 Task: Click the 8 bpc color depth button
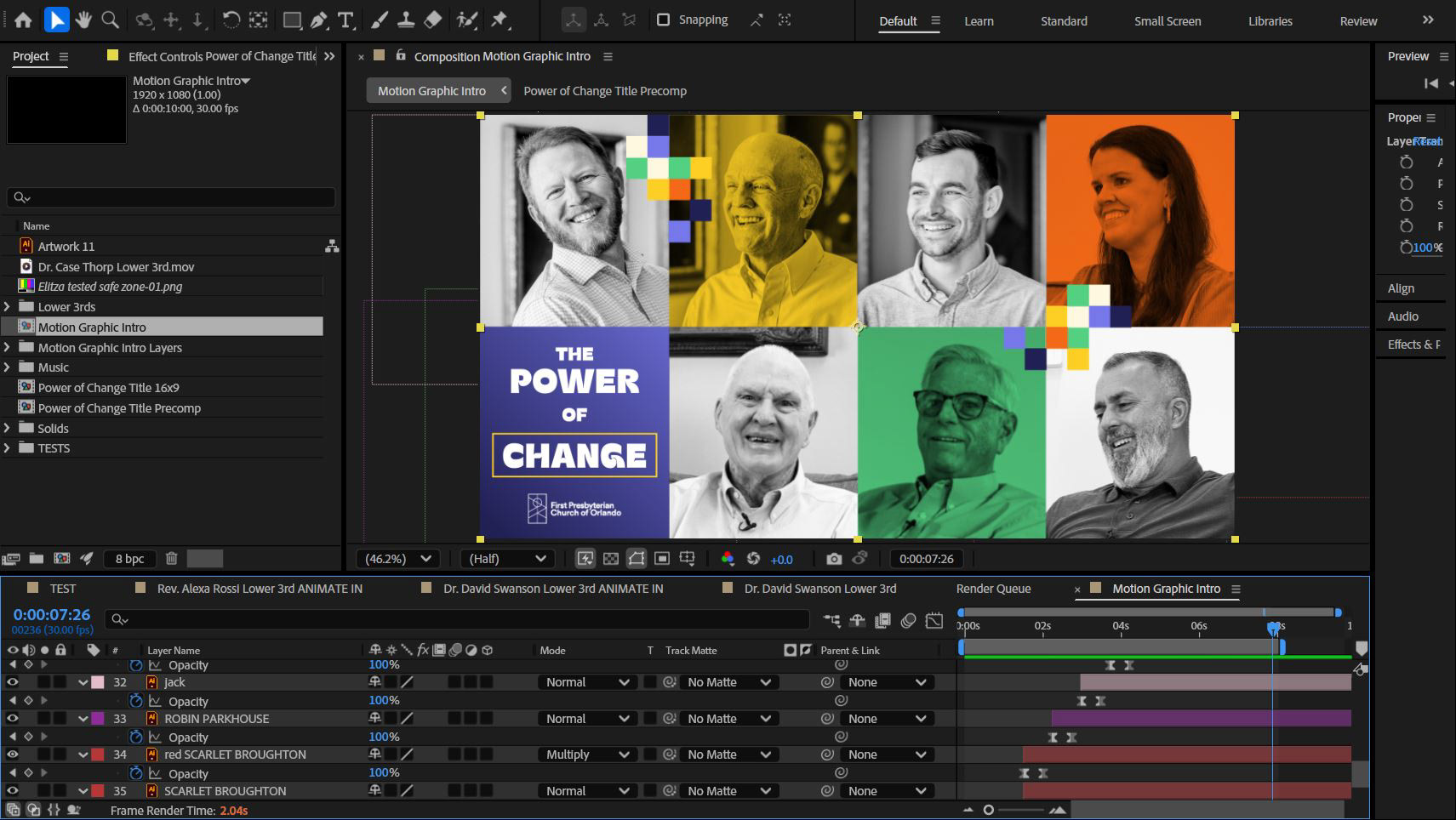point(129,559)
